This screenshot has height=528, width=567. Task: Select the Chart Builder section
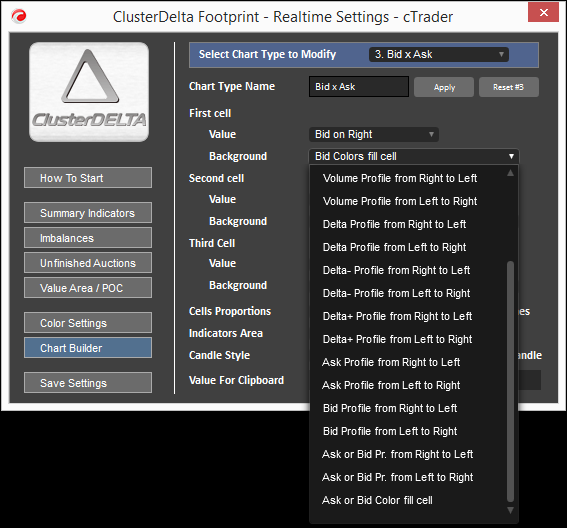pos(88,348)
